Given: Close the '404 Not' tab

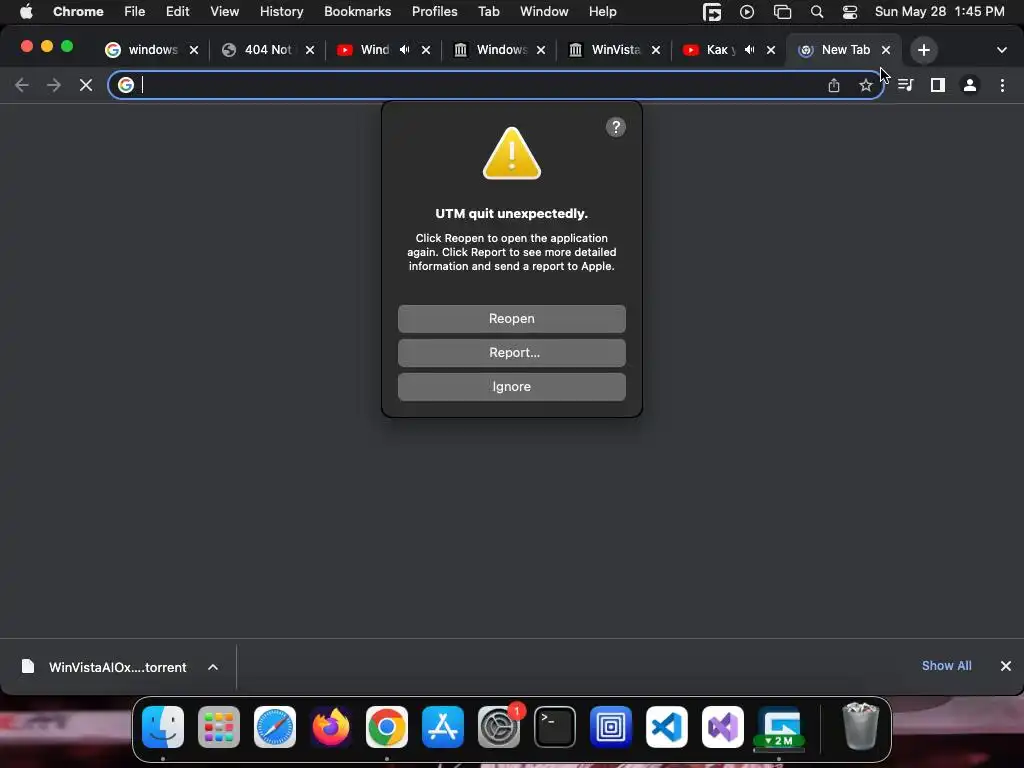Looking at the screenshot, I should [x=310, y=50].
